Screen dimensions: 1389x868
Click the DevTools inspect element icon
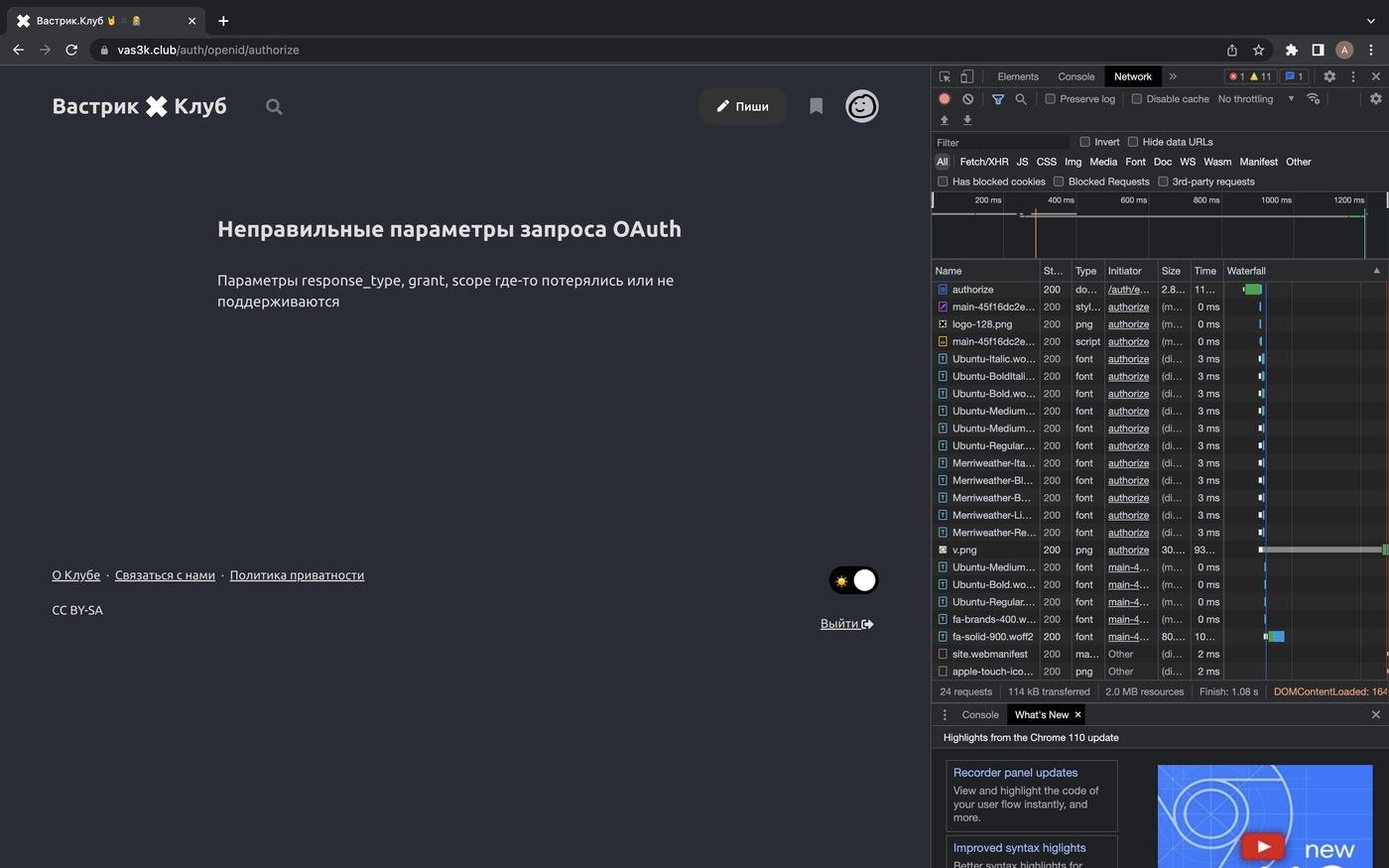(945, 76)
